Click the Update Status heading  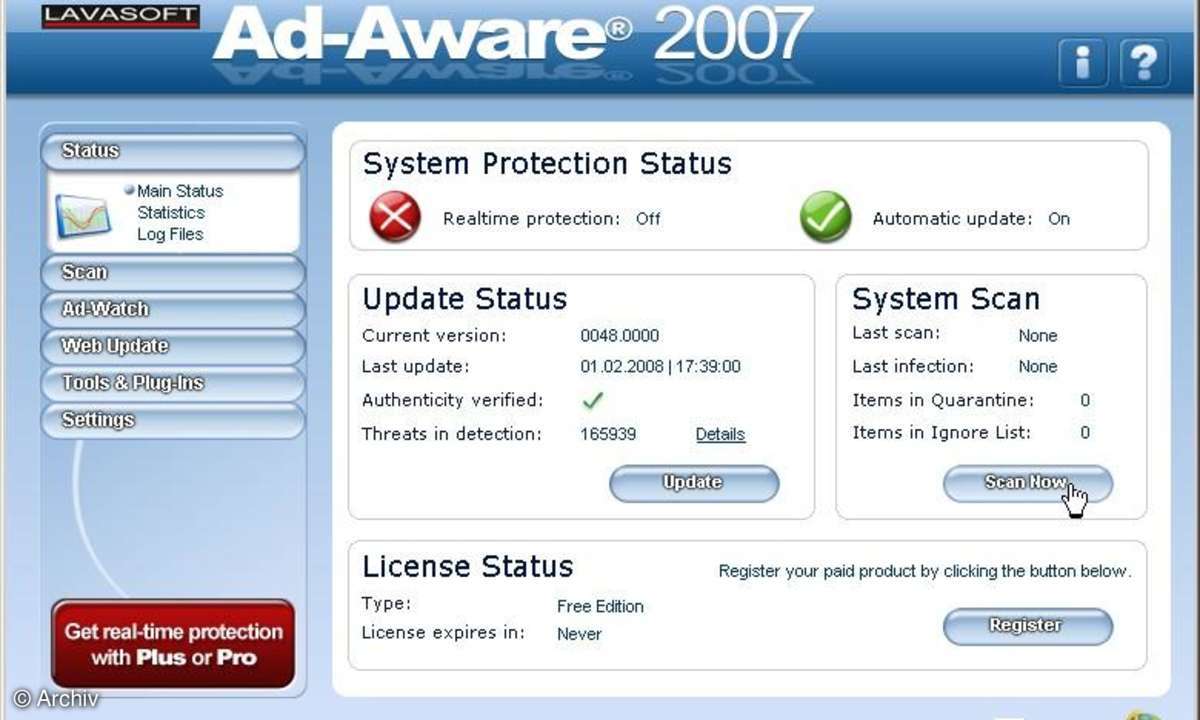464,299
